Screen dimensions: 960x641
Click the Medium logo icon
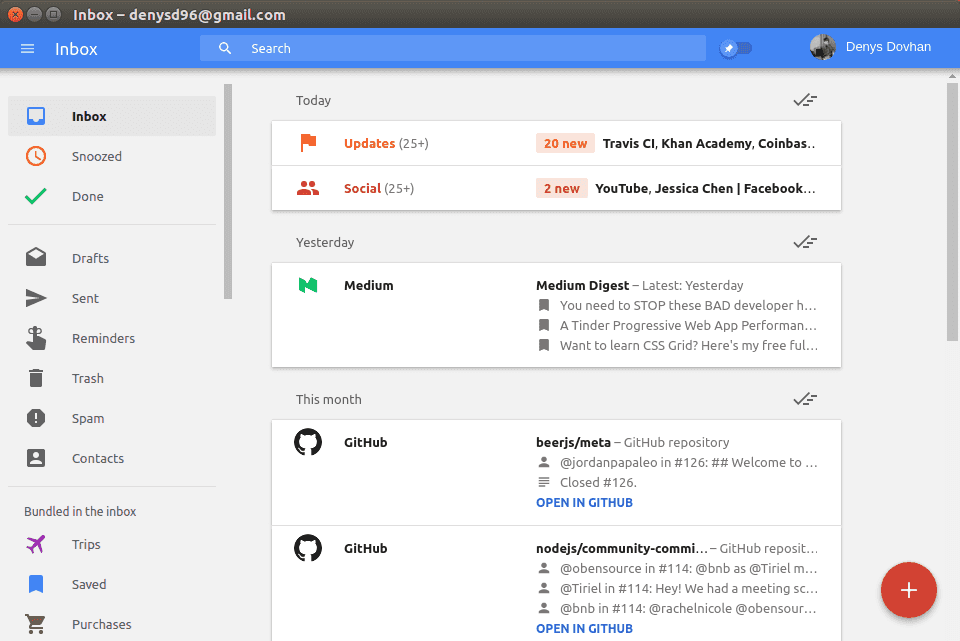point(308,285)
